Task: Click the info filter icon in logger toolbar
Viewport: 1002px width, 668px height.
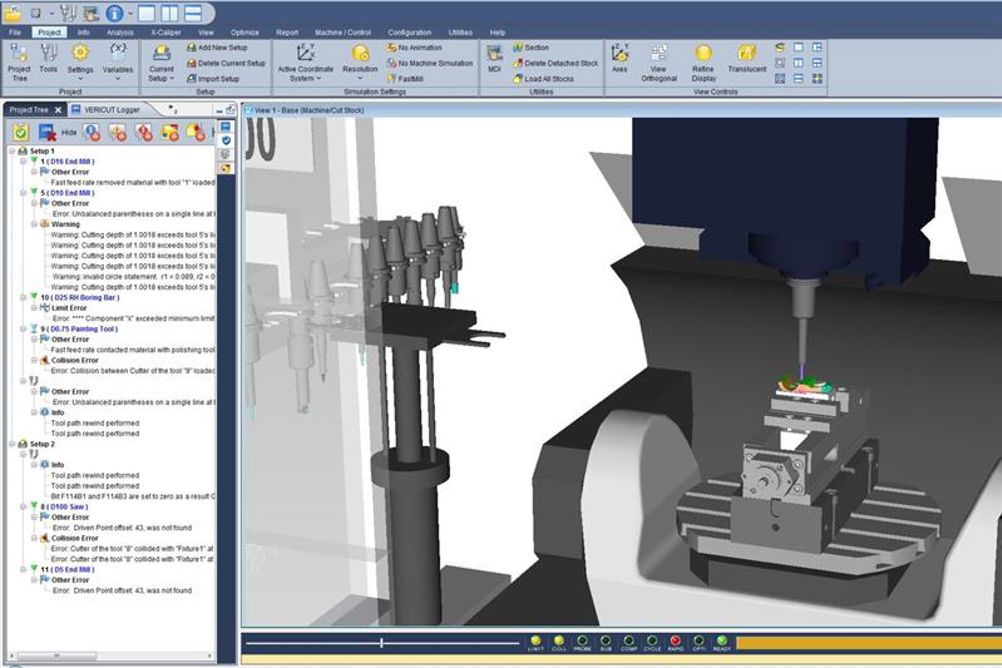Action: 91,132
